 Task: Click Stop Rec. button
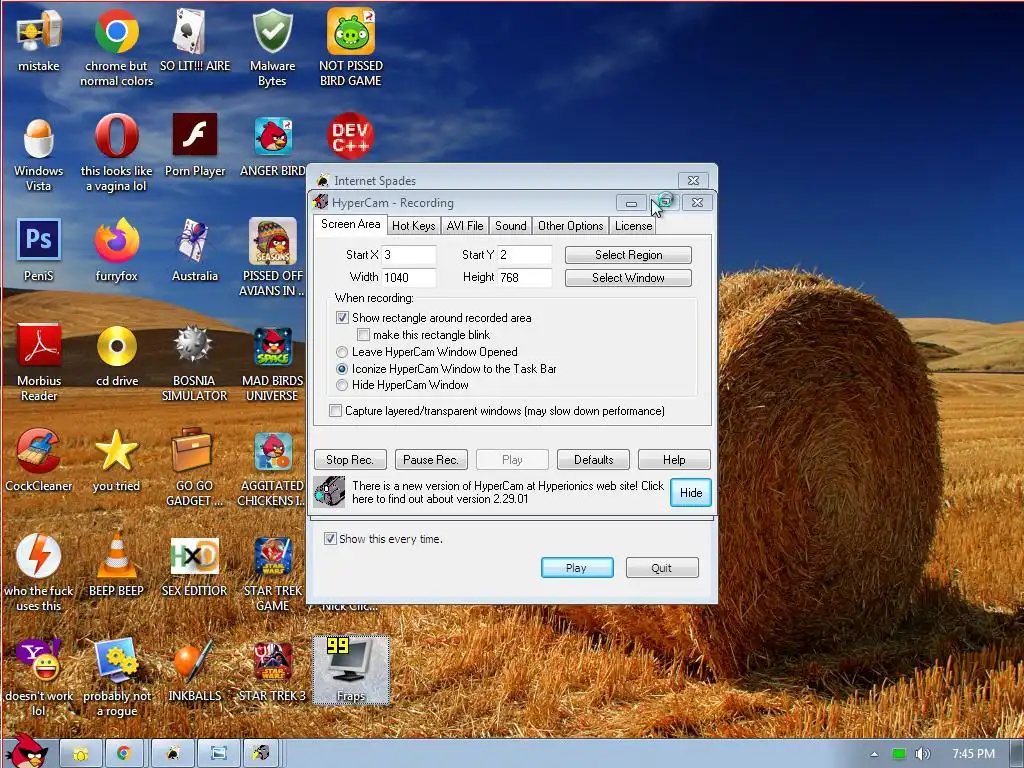[350, 460]
